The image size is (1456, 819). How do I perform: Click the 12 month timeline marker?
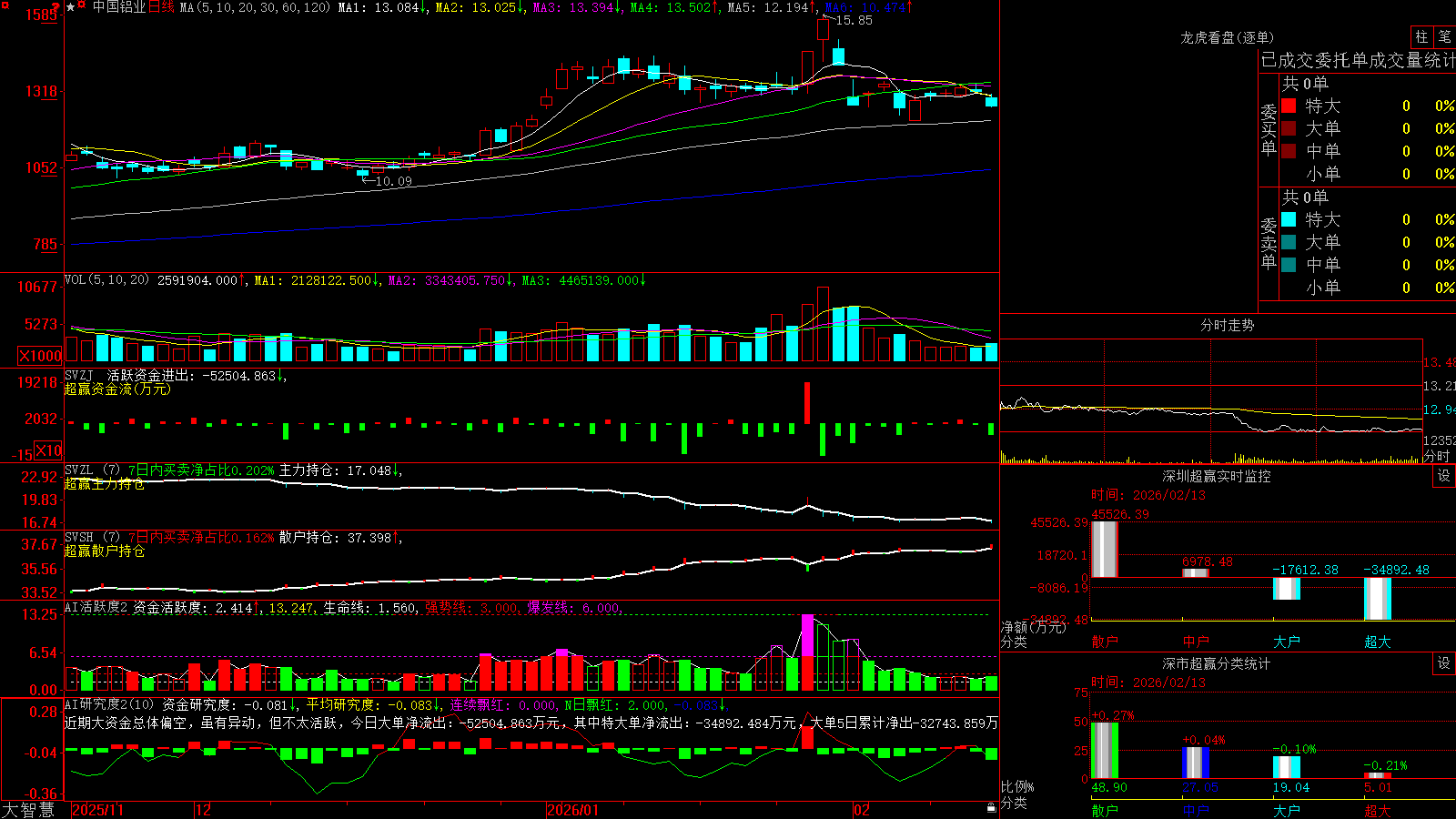pos(204,810)
